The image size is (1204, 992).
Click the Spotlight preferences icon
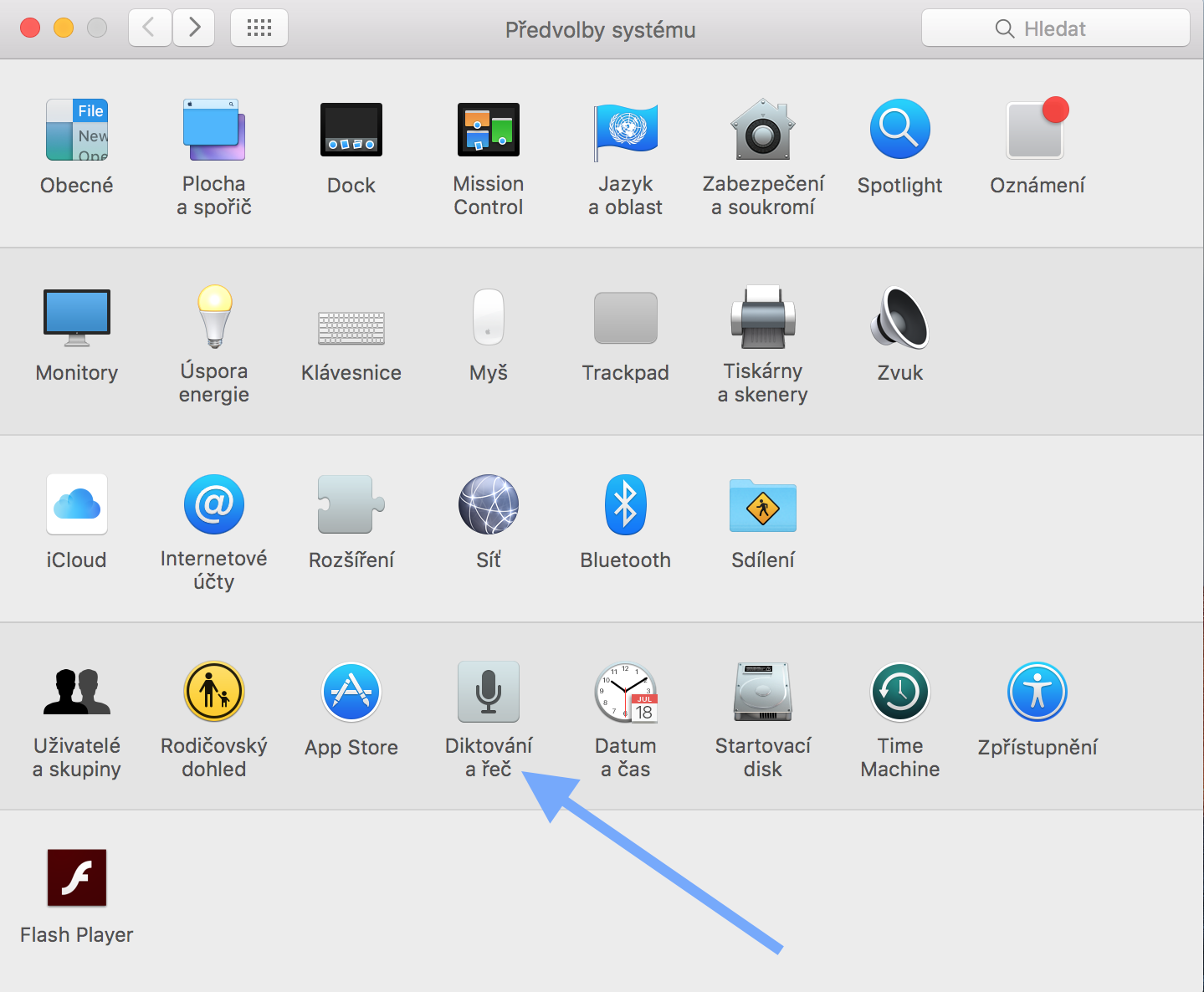point(899,130)
